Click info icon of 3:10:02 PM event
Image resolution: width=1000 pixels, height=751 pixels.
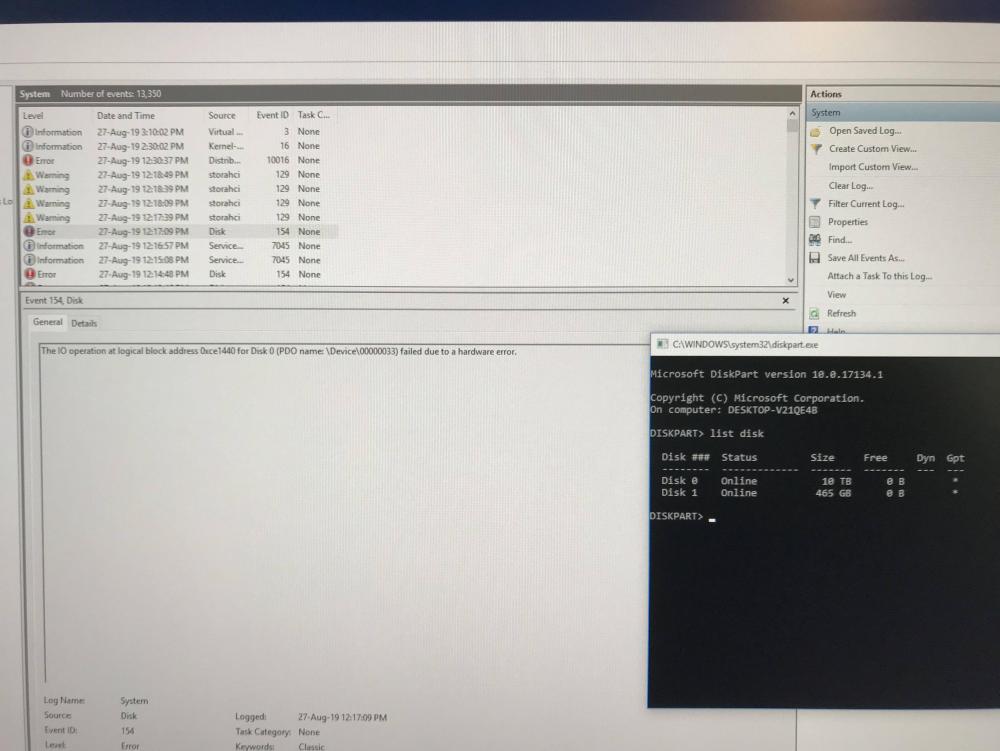(27, 132)
